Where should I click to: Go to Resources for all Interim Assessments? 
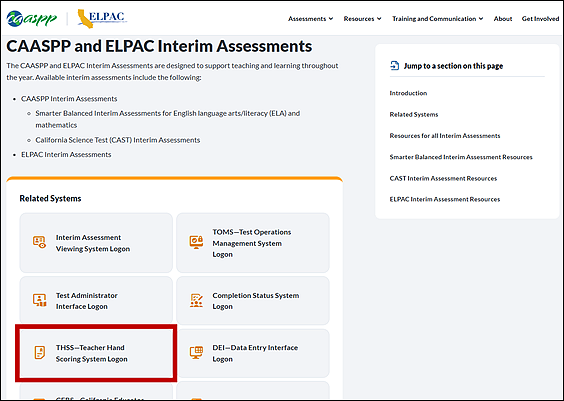tap(445, 136)
